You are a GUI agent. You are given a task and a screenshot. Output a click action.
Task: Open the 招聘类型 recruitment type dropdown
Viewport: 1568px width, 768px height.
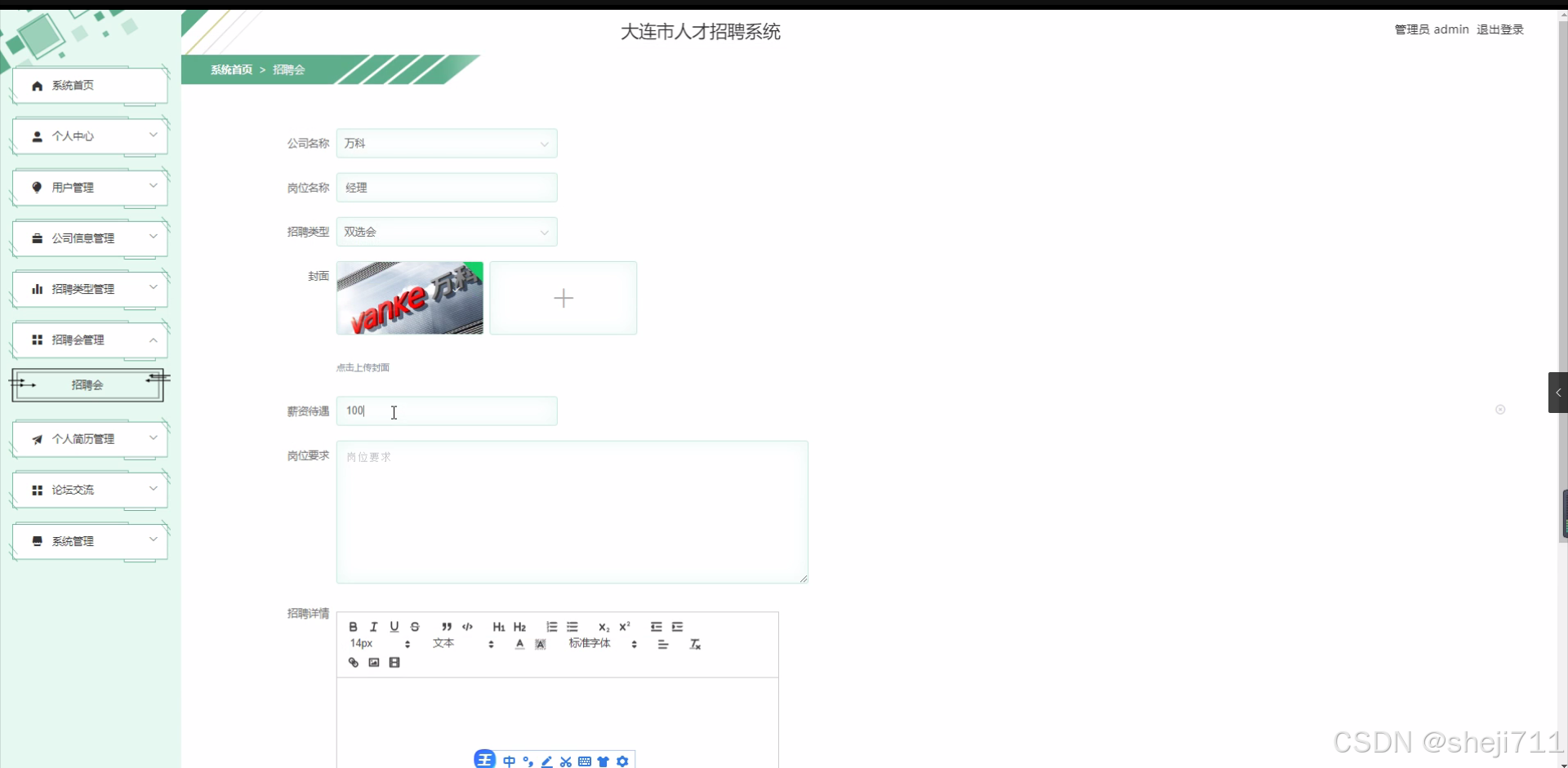coord(446,231)
